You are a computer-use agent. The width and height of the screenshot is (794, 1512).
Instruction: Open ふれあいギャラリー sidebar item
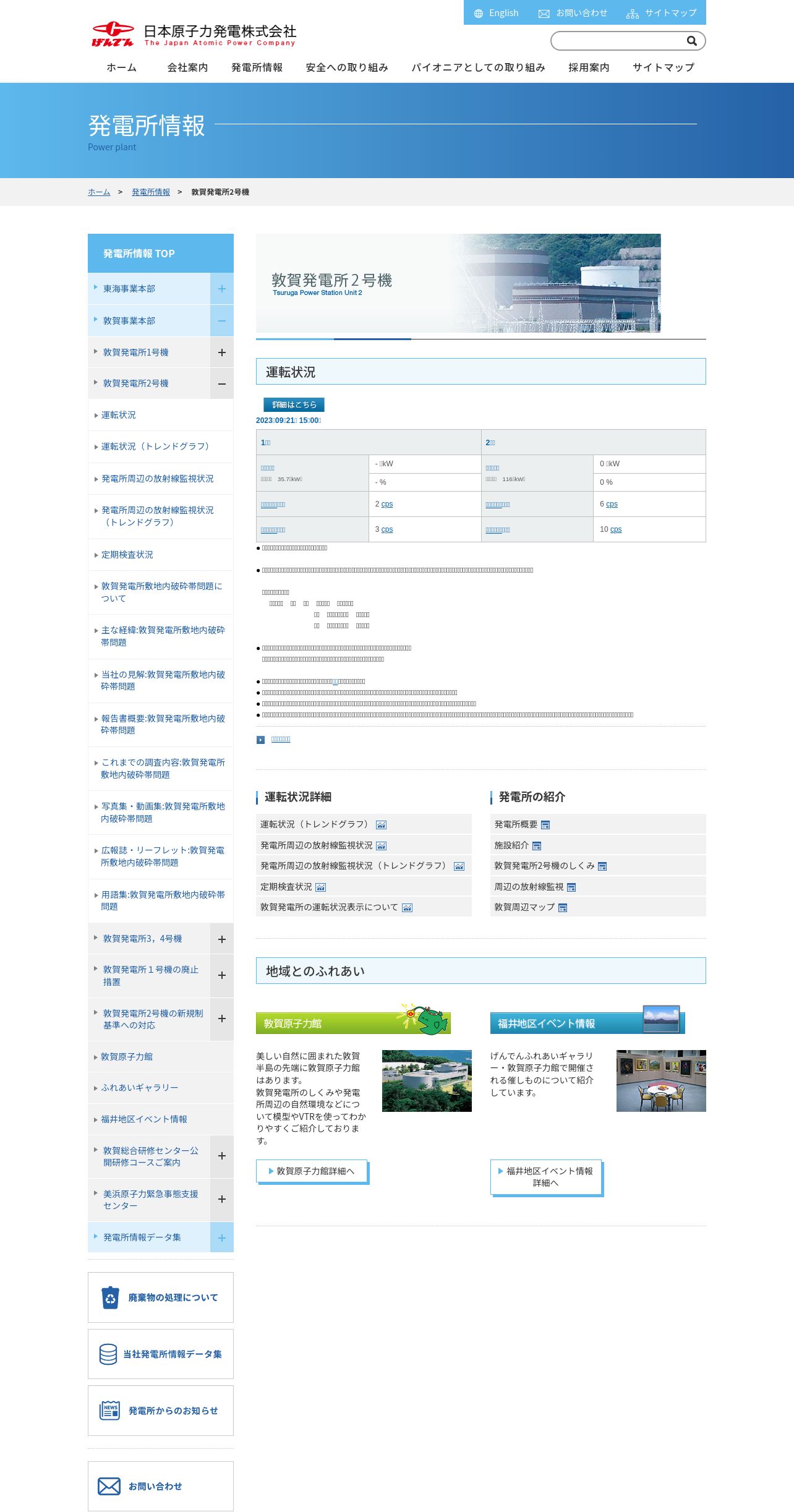[x=161, y=1088]
